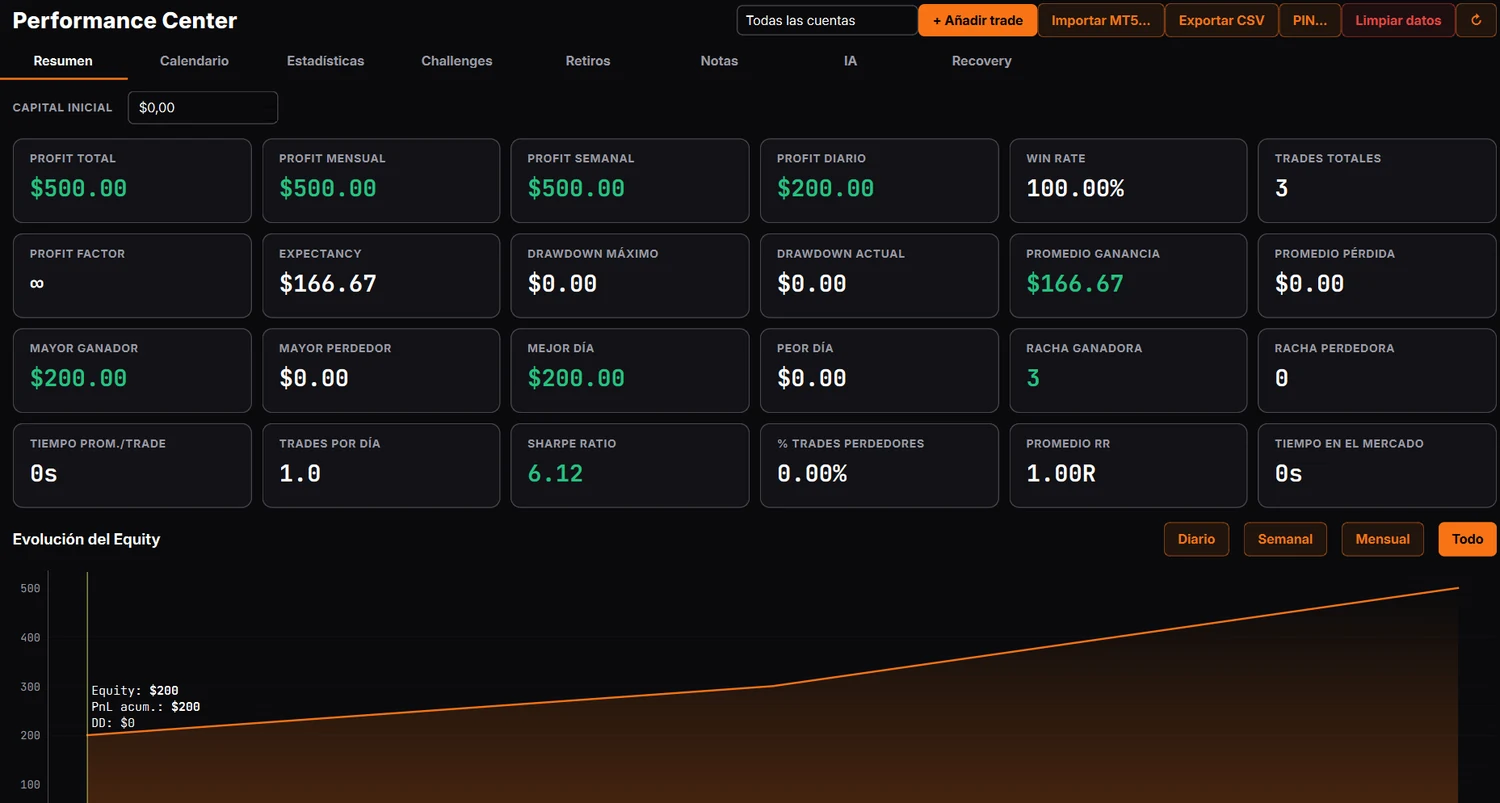
Task: Click the Añadir trade button
Action: pos(978,20)
